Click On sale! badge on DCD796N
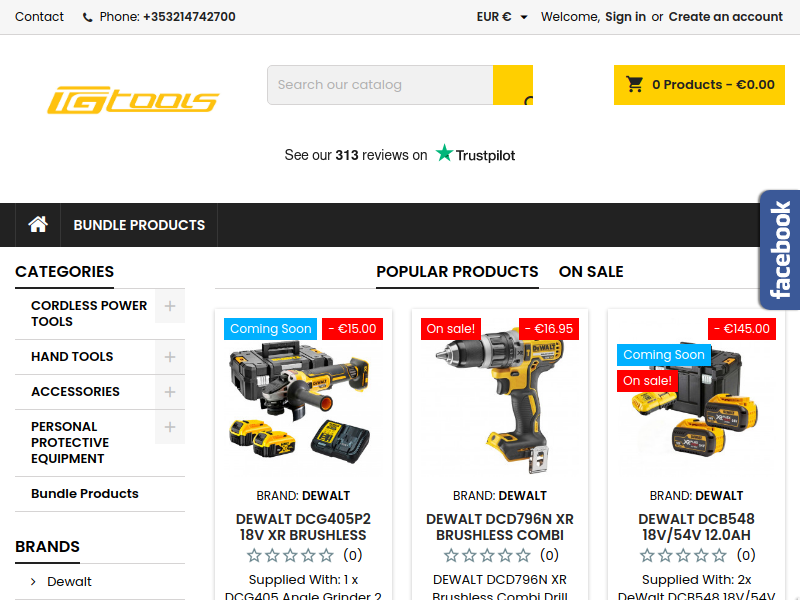The image size is (800, 600). tap(451, 329)
